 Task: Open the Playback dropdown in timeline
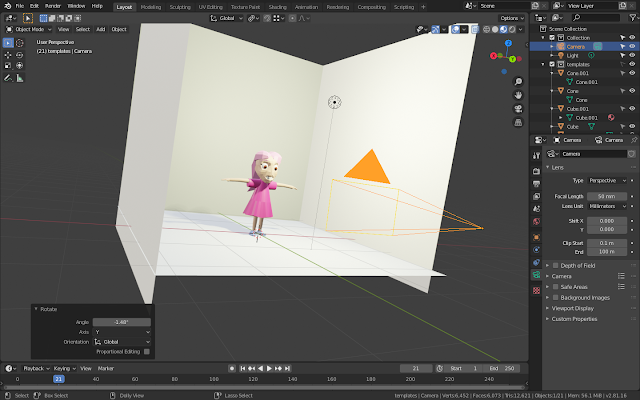(x=36, y=369)
